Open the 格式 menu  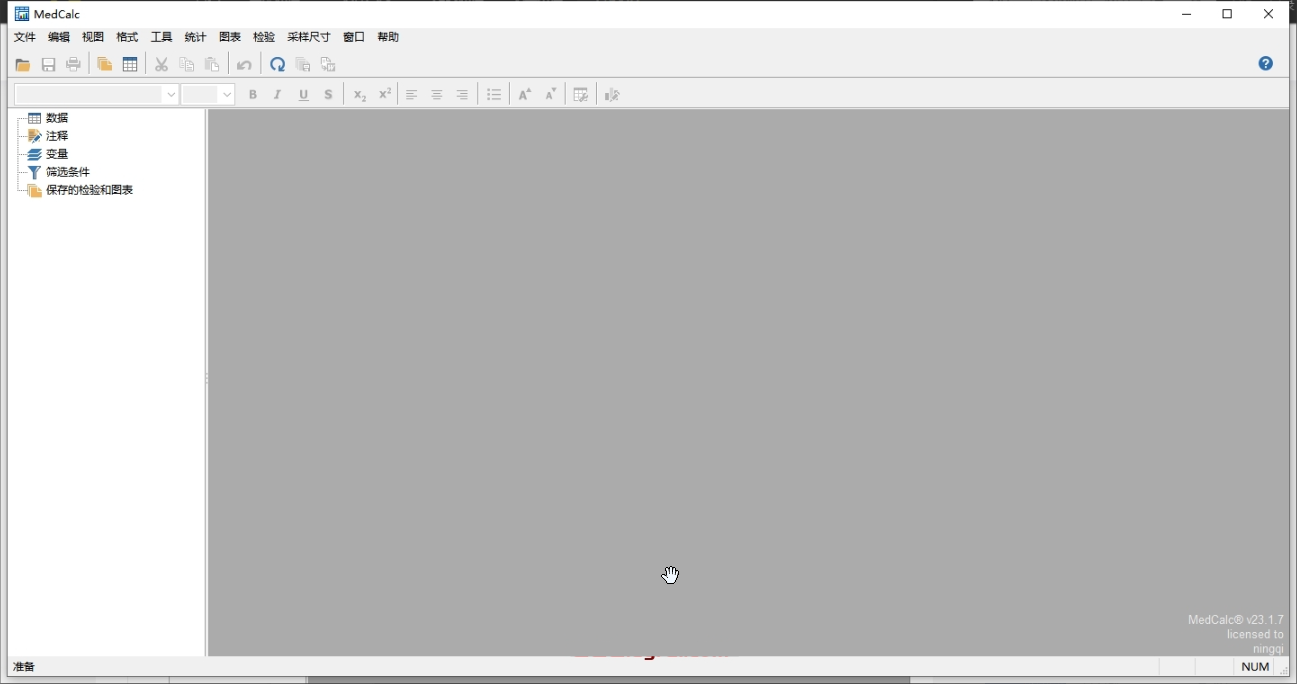pos(127,37)
